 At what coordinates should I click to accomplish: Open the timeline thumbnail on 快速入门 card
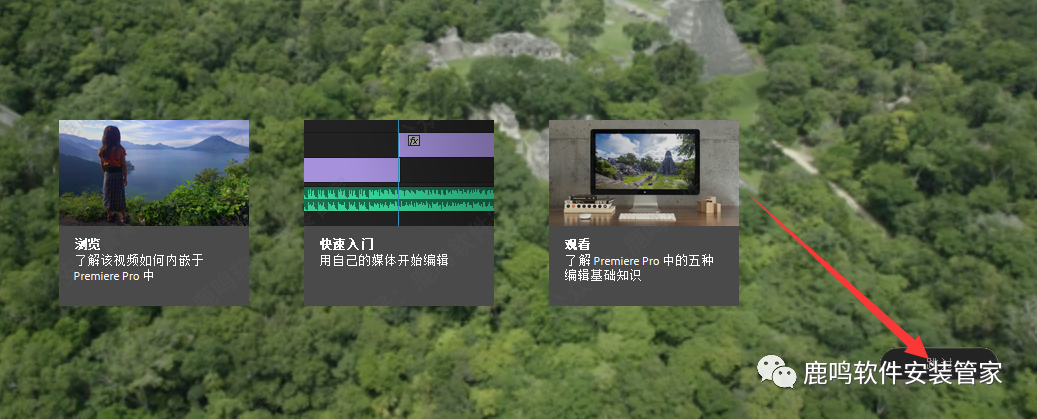click(x=399, y=173)
